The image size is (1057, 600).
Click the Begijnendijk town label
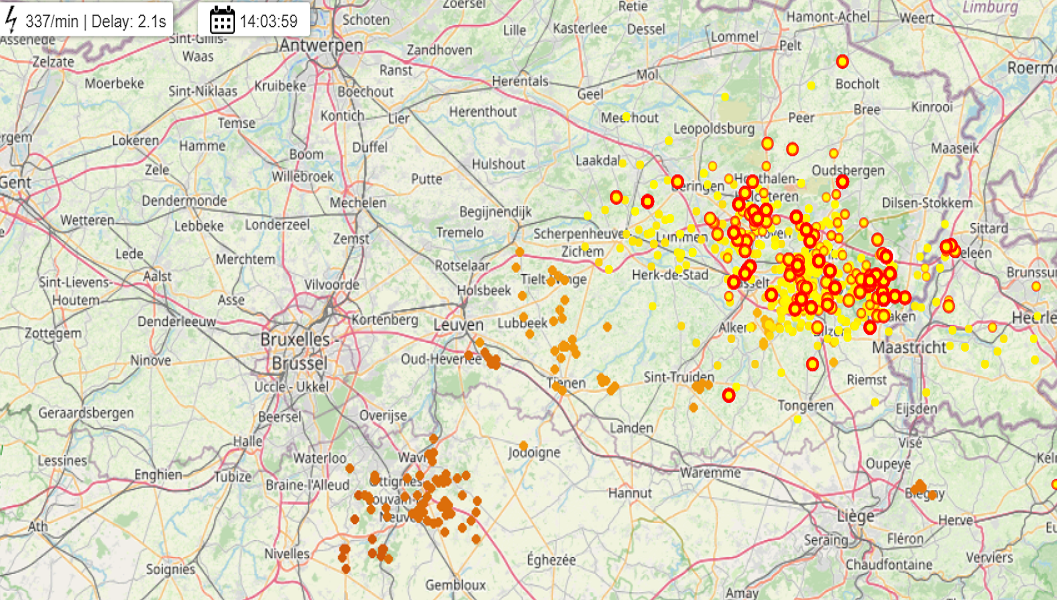495,212
